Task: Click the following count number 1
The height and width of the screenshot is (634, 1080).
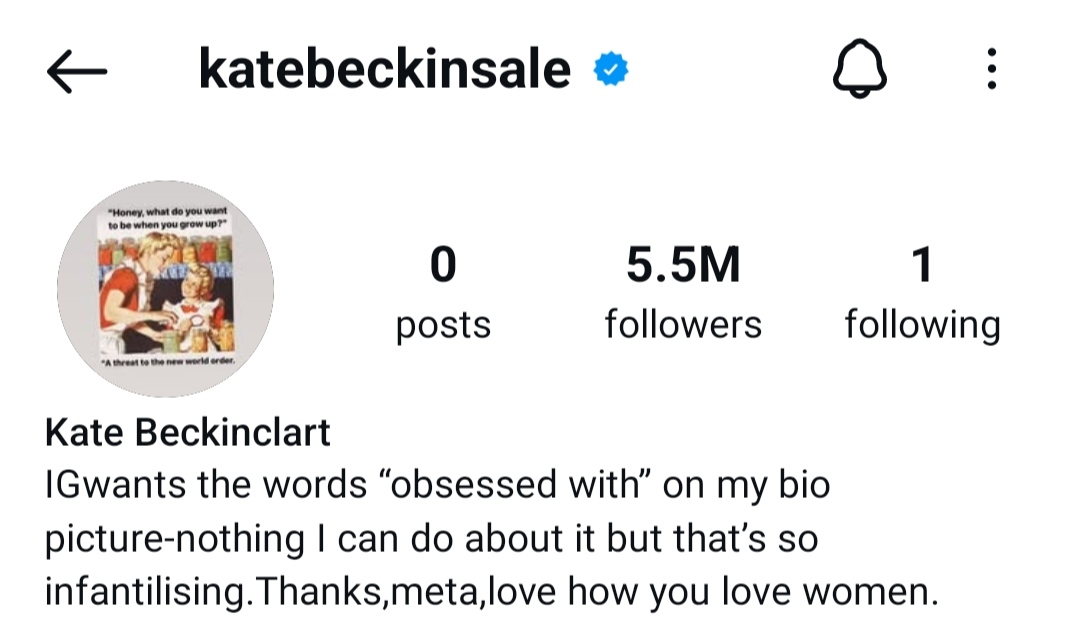Action: [922, 265]
